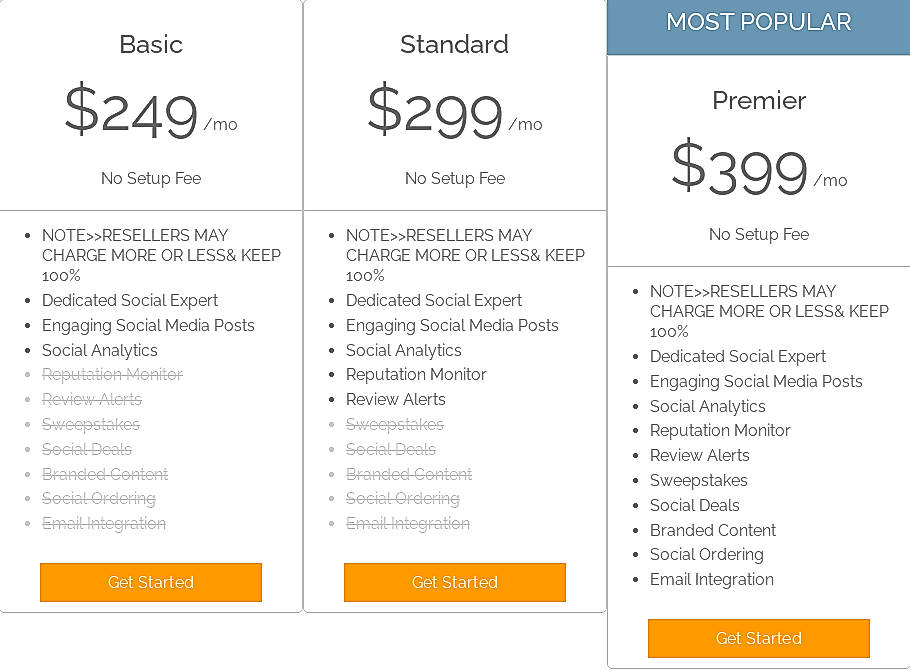Click No Setup Fee under Premier plan
910x672 pixels.
point(758,234)
